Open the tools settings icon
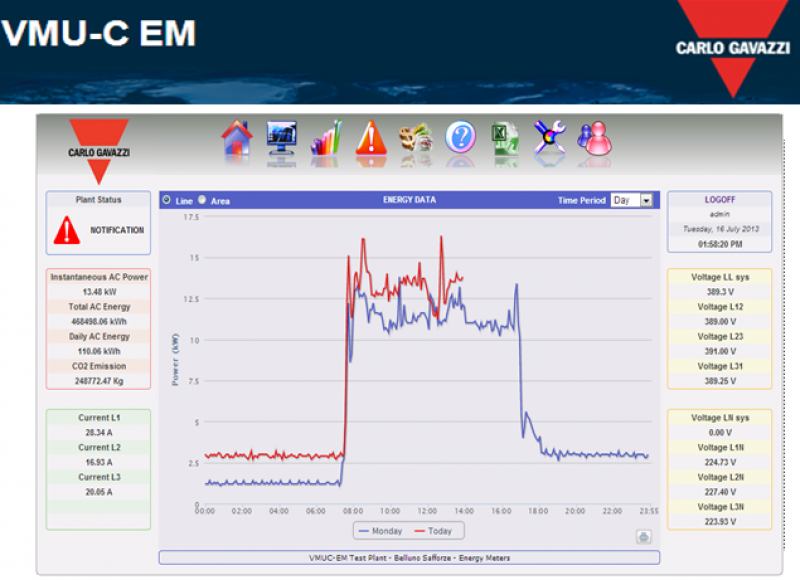800x580 pixels. coord(549,137)
